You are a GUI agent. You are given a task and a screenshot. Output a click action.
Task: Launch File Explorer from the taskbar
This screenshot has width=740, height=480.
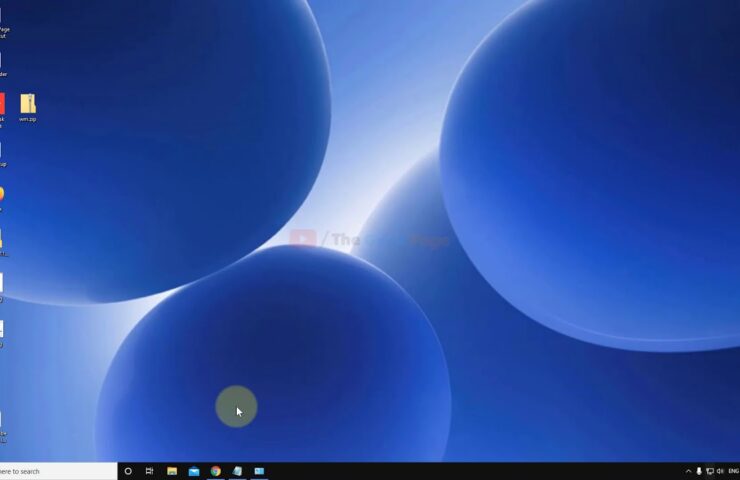point(172,471)
